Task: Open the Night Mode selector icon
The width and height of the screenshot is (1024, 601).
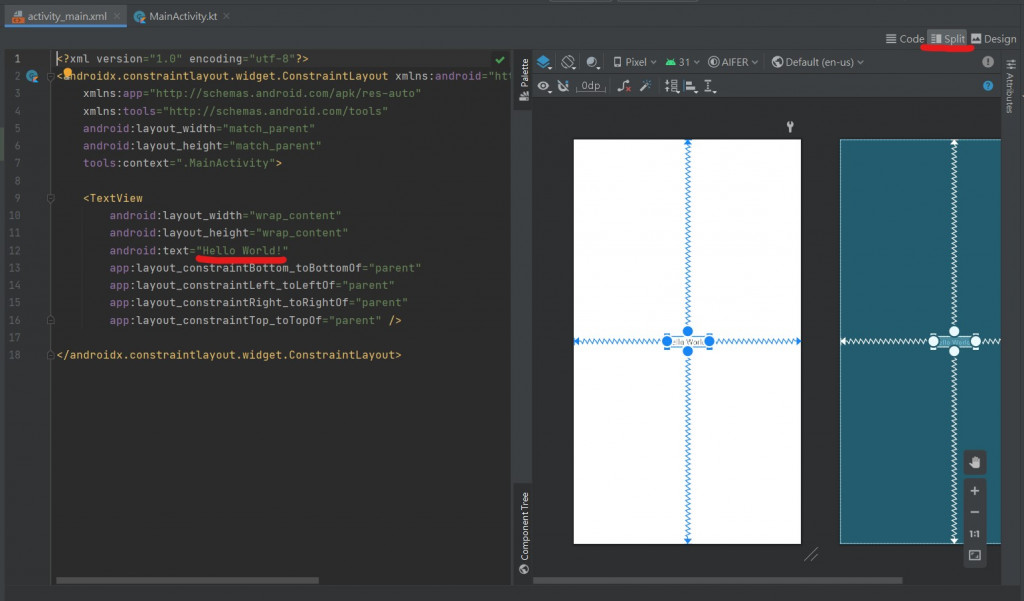Action: (592, 62)
